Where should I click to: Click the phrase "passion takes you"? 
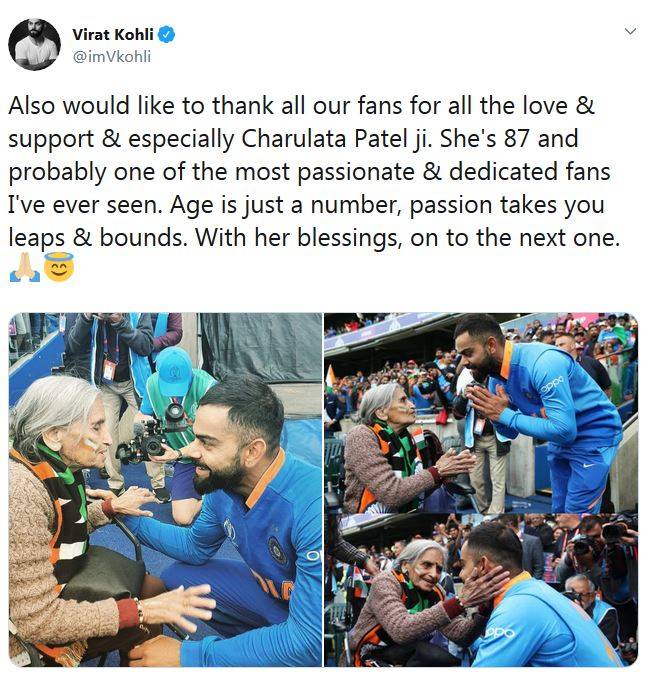(x=507, y=205)
